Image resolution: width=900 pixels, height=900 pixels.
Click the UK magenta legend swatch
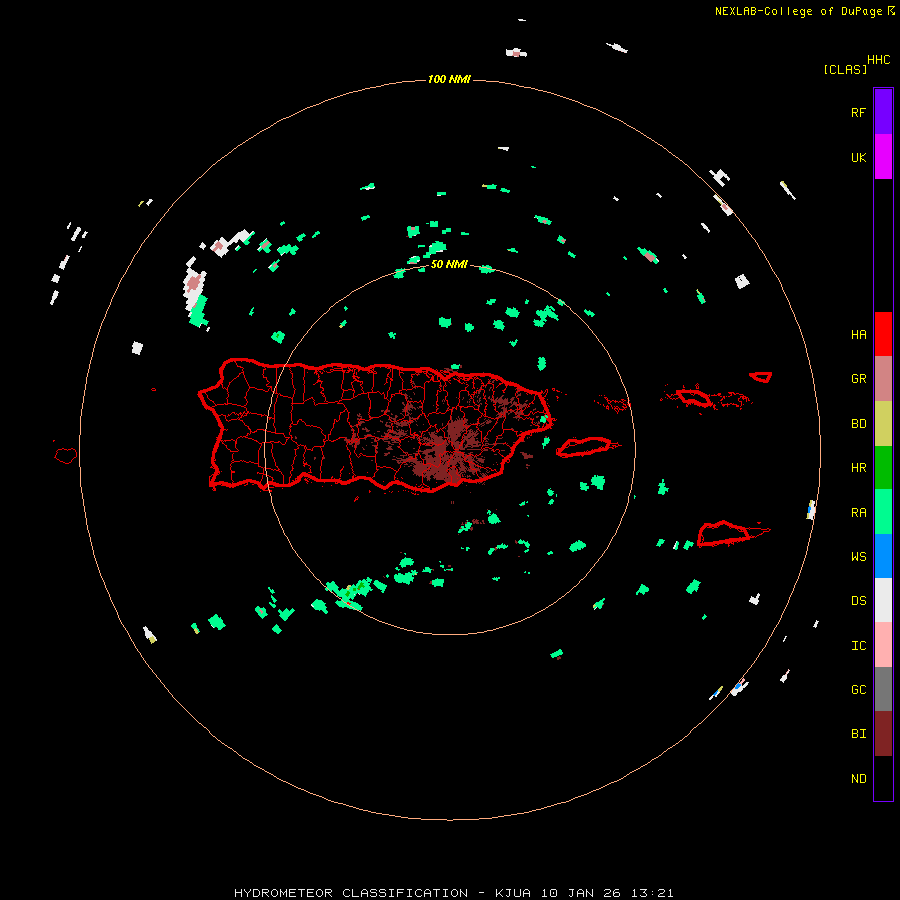coord(883,157)
